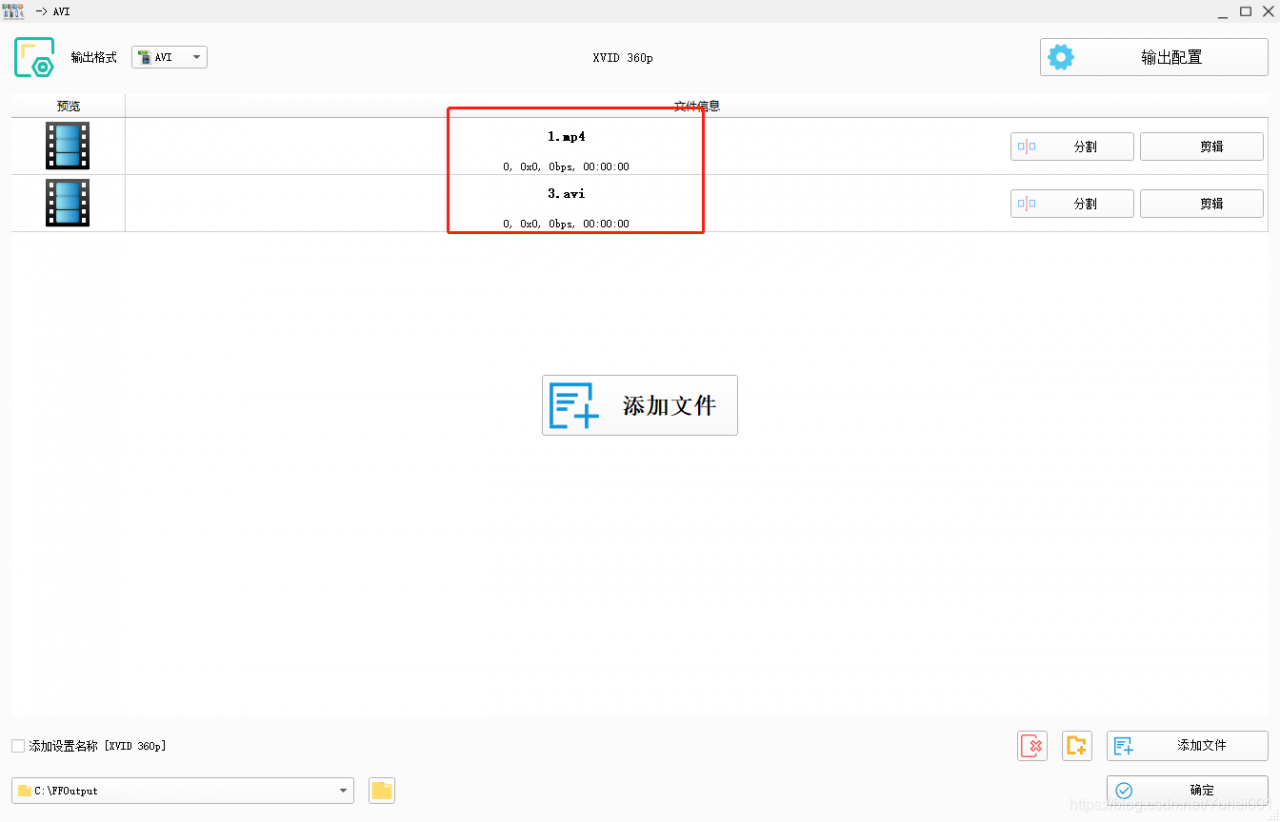Open the C:\FFOutput output folder dropdown
The height and width of the screenshot is (822, 1280).
(183, 790)
